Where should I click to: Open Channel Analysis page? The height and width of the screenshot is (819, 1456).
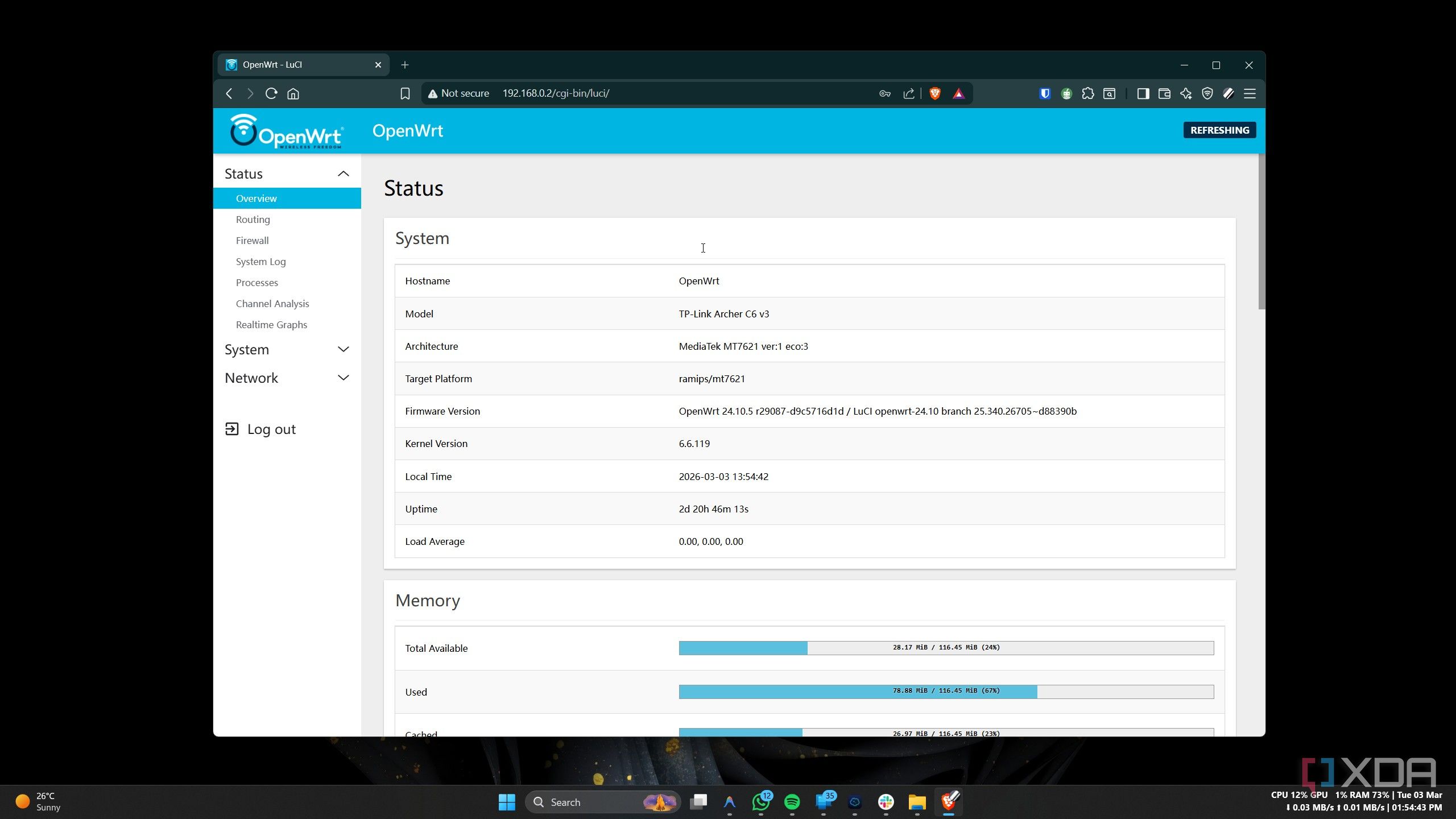coord(272,303)
